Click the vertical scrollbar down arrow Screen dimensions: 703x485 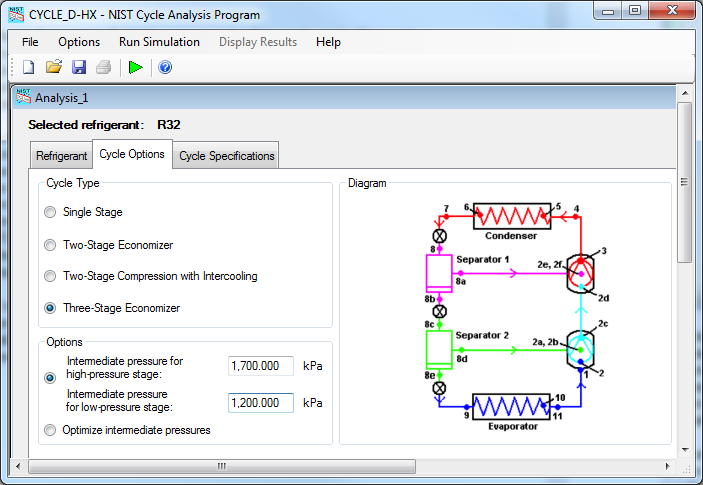685,450
